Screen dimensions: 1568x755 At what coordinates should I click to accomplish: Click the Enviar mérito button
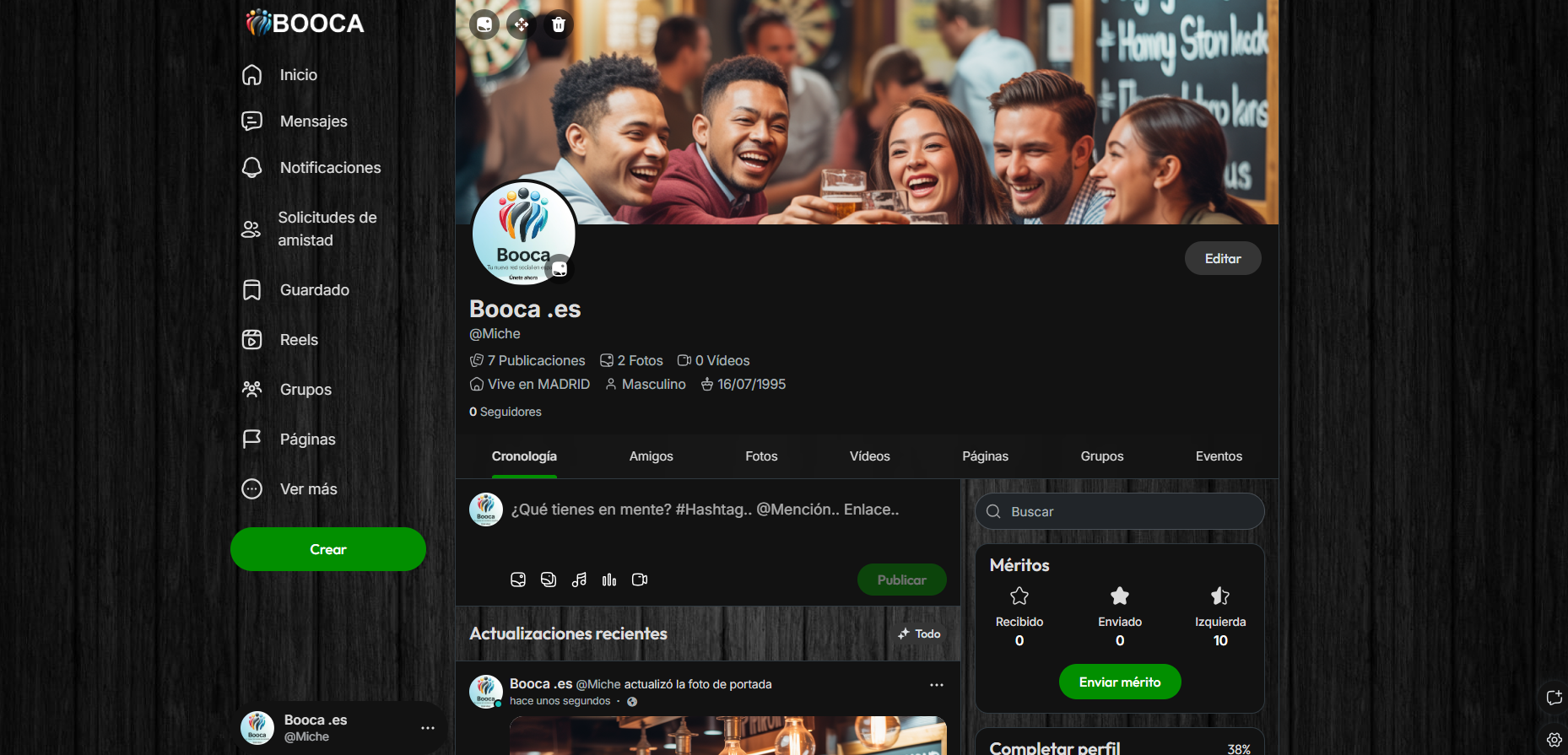(x=1120, y=682)
